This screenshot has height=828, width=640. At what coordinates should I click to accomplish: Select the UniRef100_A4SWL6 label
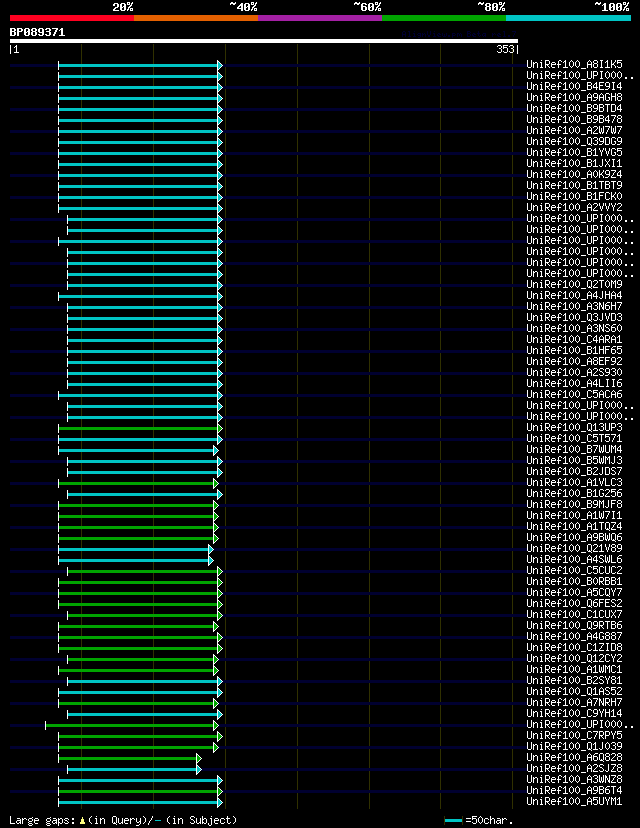[x=574, y=560]
